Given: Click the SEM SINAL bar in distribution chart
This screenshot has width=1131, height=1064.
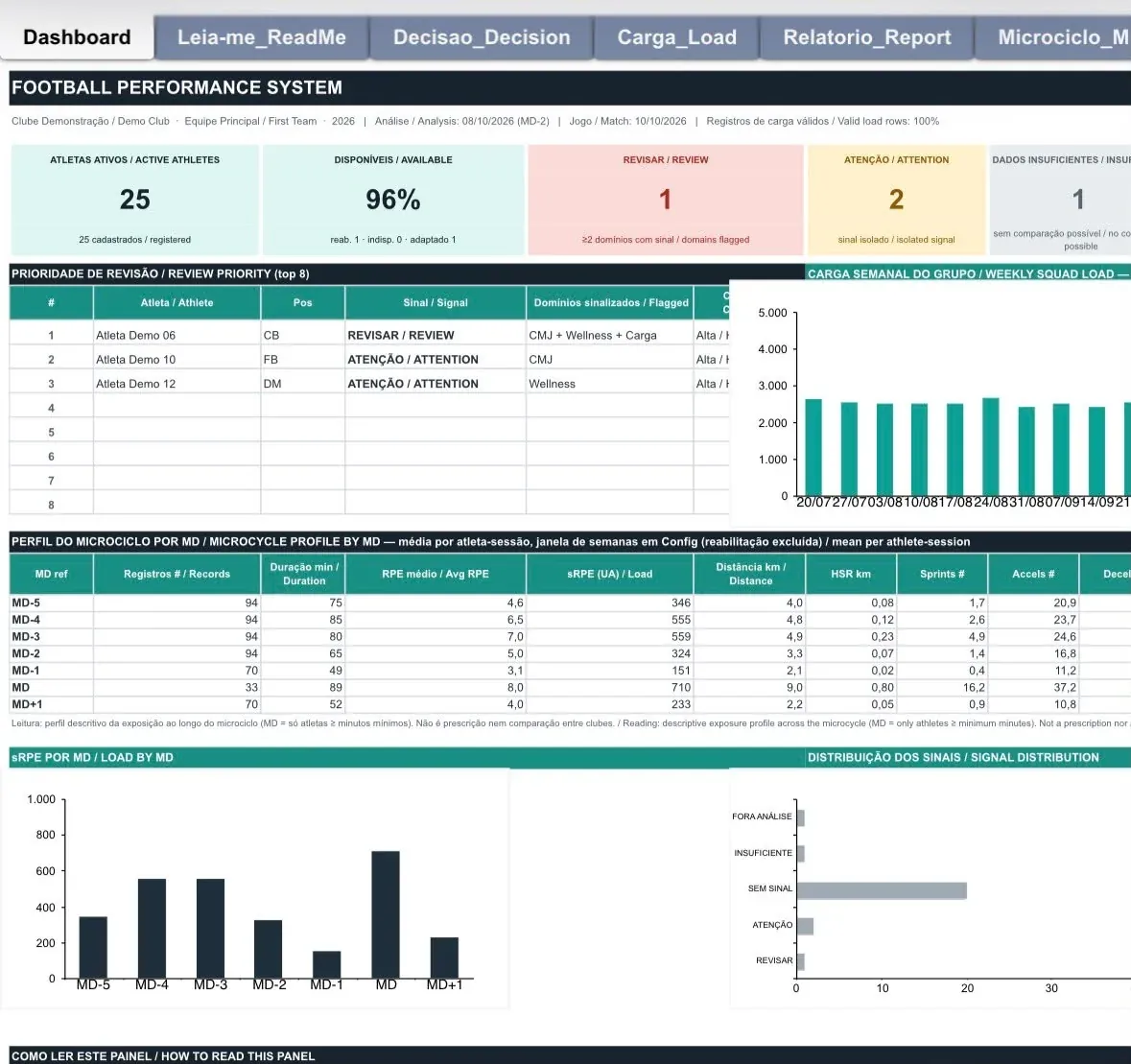Looking at the screenshot, I should pos(882,890).
